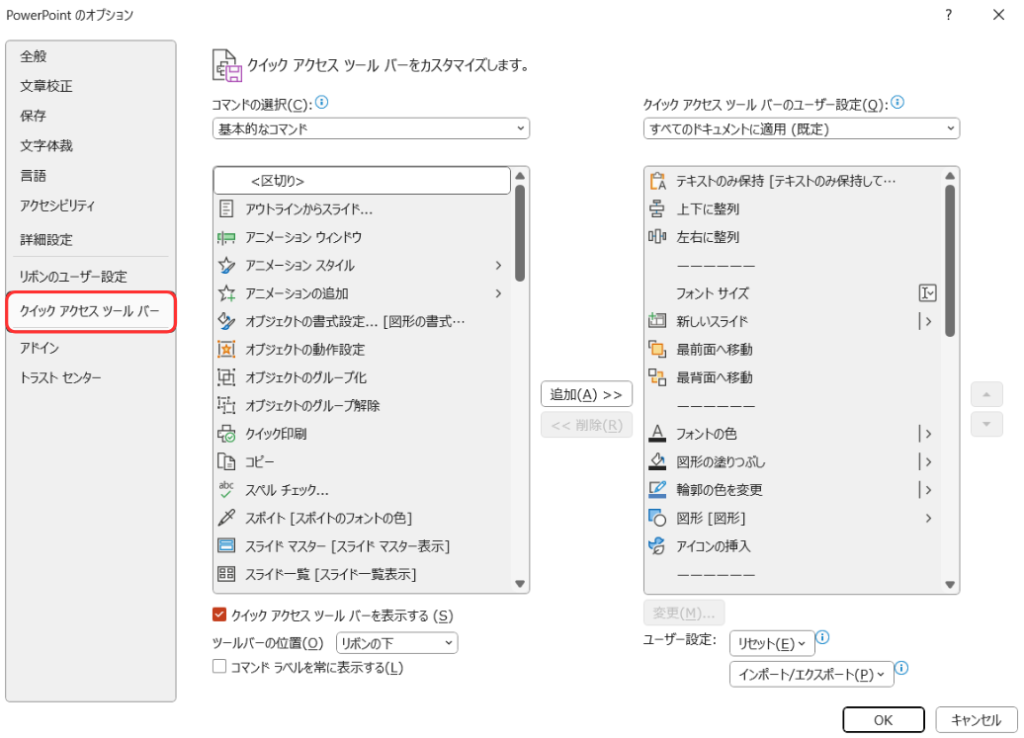Click the スライド一覧 grid icon
The image size is (1024, 738).
[x=226, y=574]
